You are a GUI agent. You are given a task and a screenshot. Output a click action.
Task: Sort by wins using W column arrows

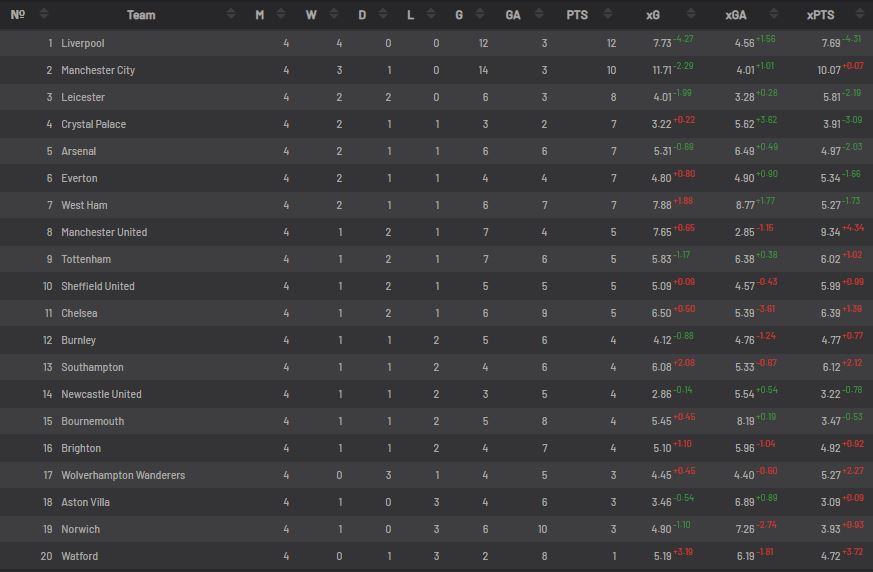(334, 14)
